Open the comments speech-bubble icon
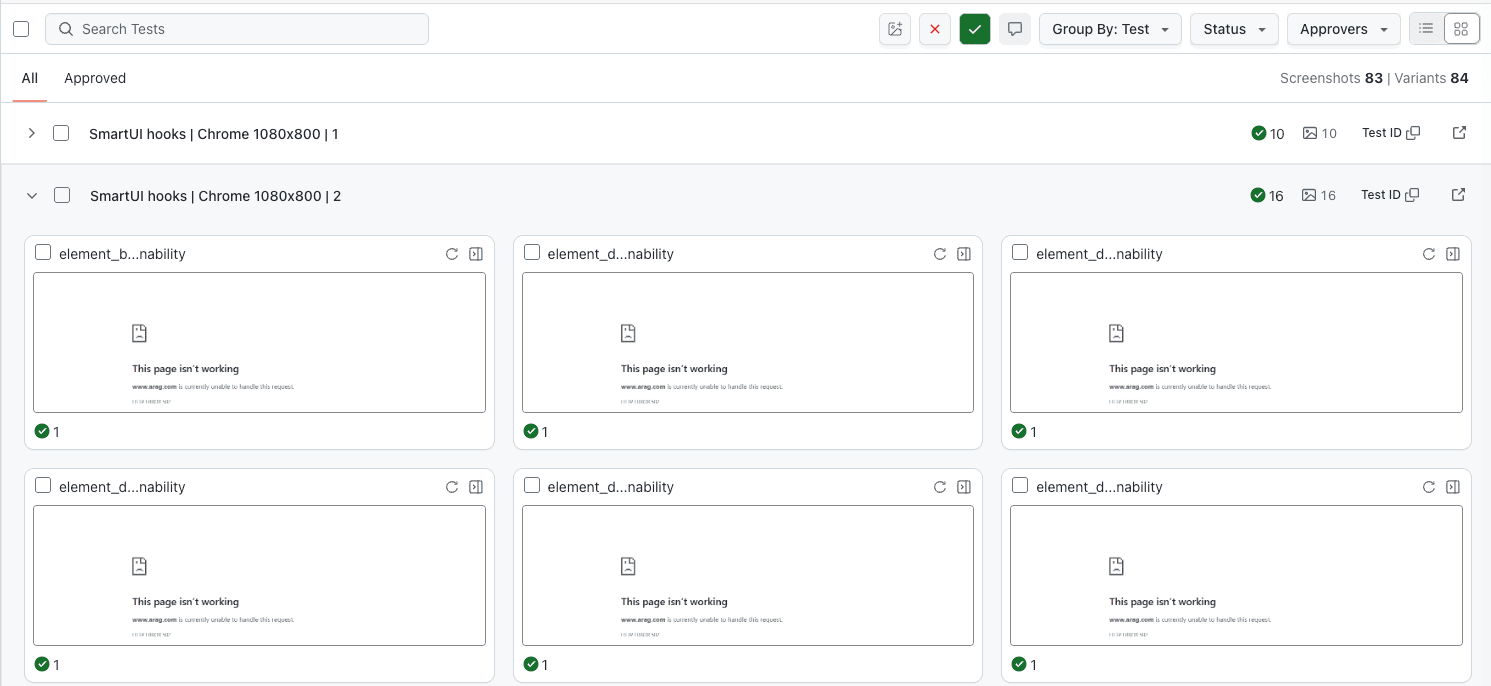 (x=1015, y=29)
